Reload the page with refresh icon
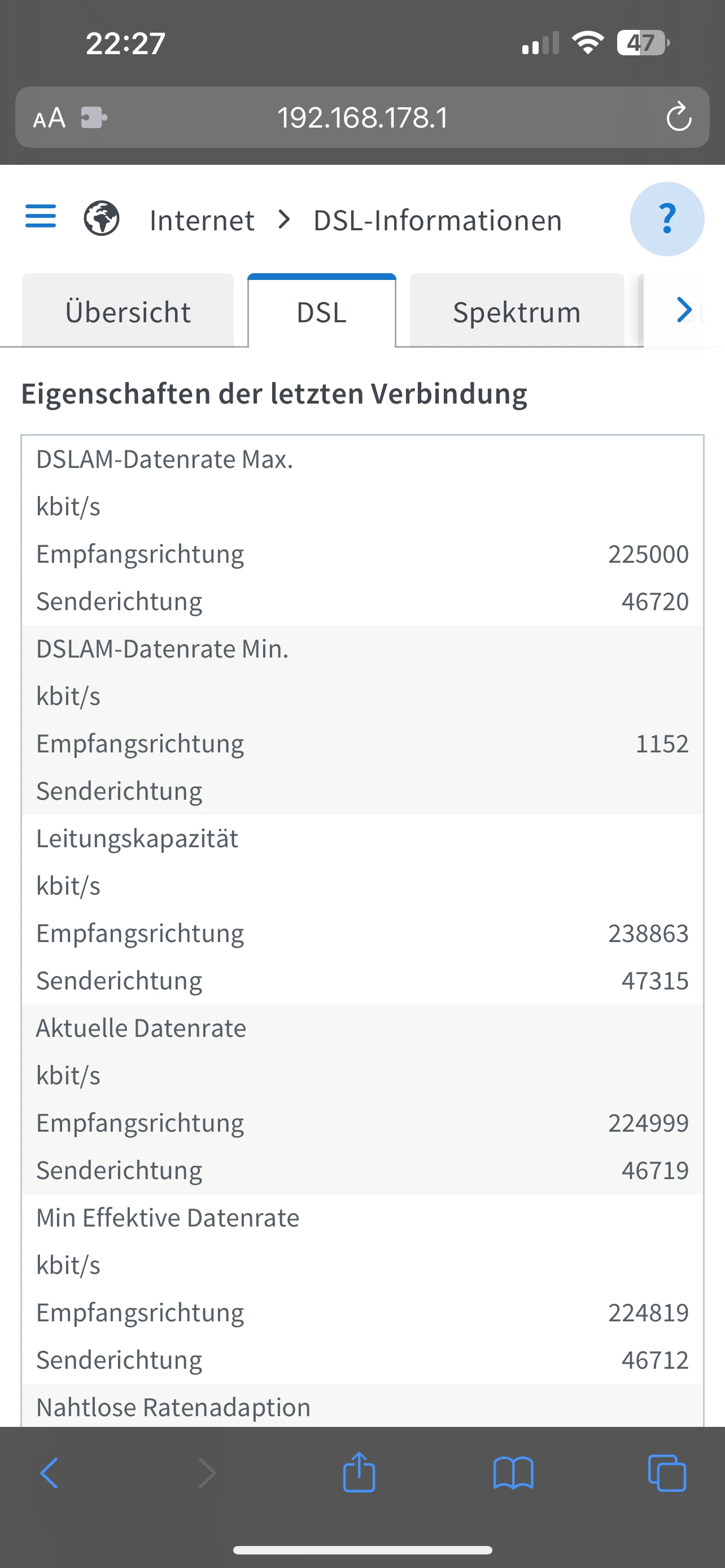The height and width of the screenshot is (1568, 725). tap(679, 117)
